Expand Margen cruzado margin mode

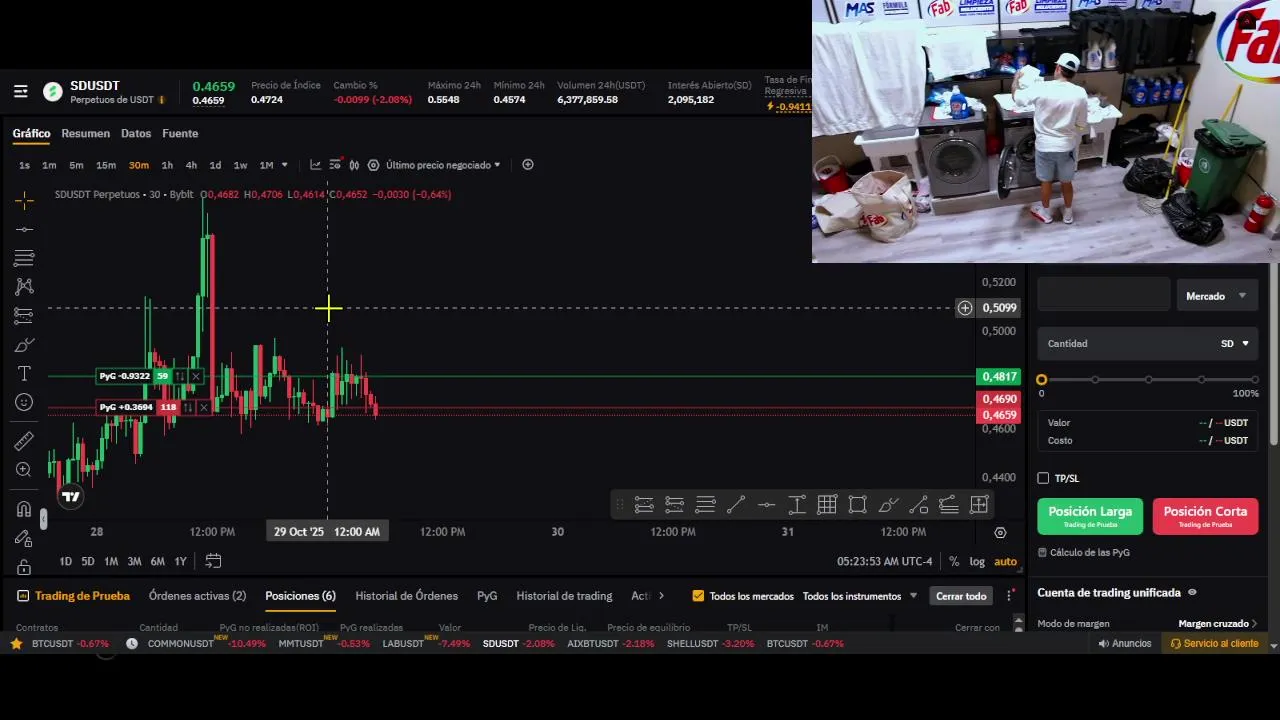coord(1218,624)
